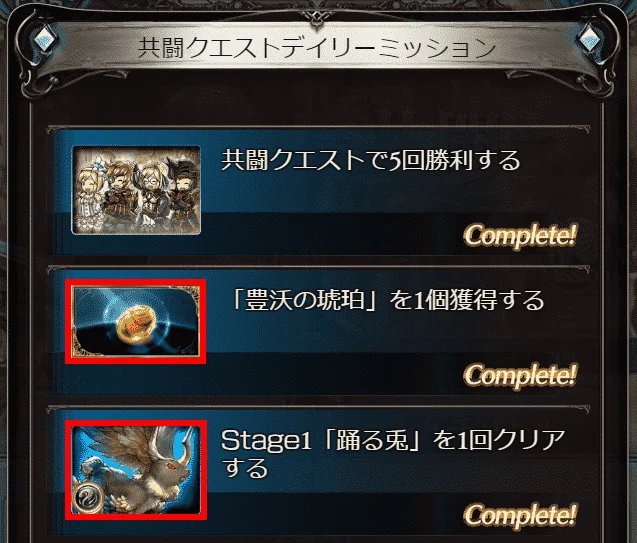Click the 共闘クエストデイリーミッション title banner
This screenshot has width=637, height=543.
tap(317, 48)
